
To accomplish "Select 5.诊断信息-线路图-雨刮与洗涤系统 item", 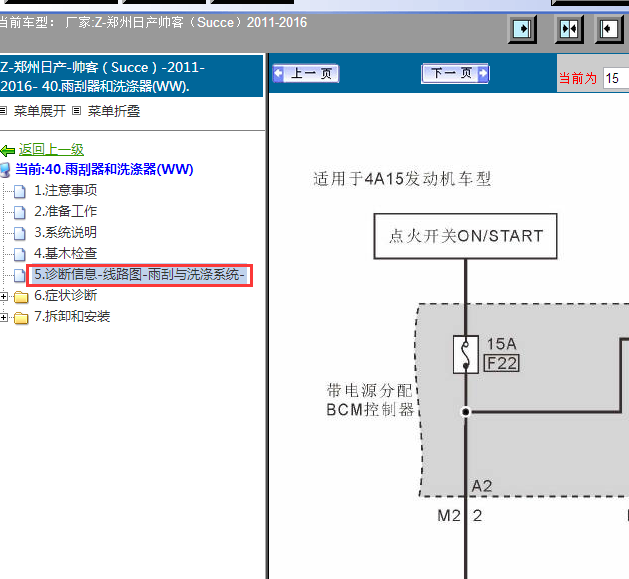I will [x=139, y=275].
